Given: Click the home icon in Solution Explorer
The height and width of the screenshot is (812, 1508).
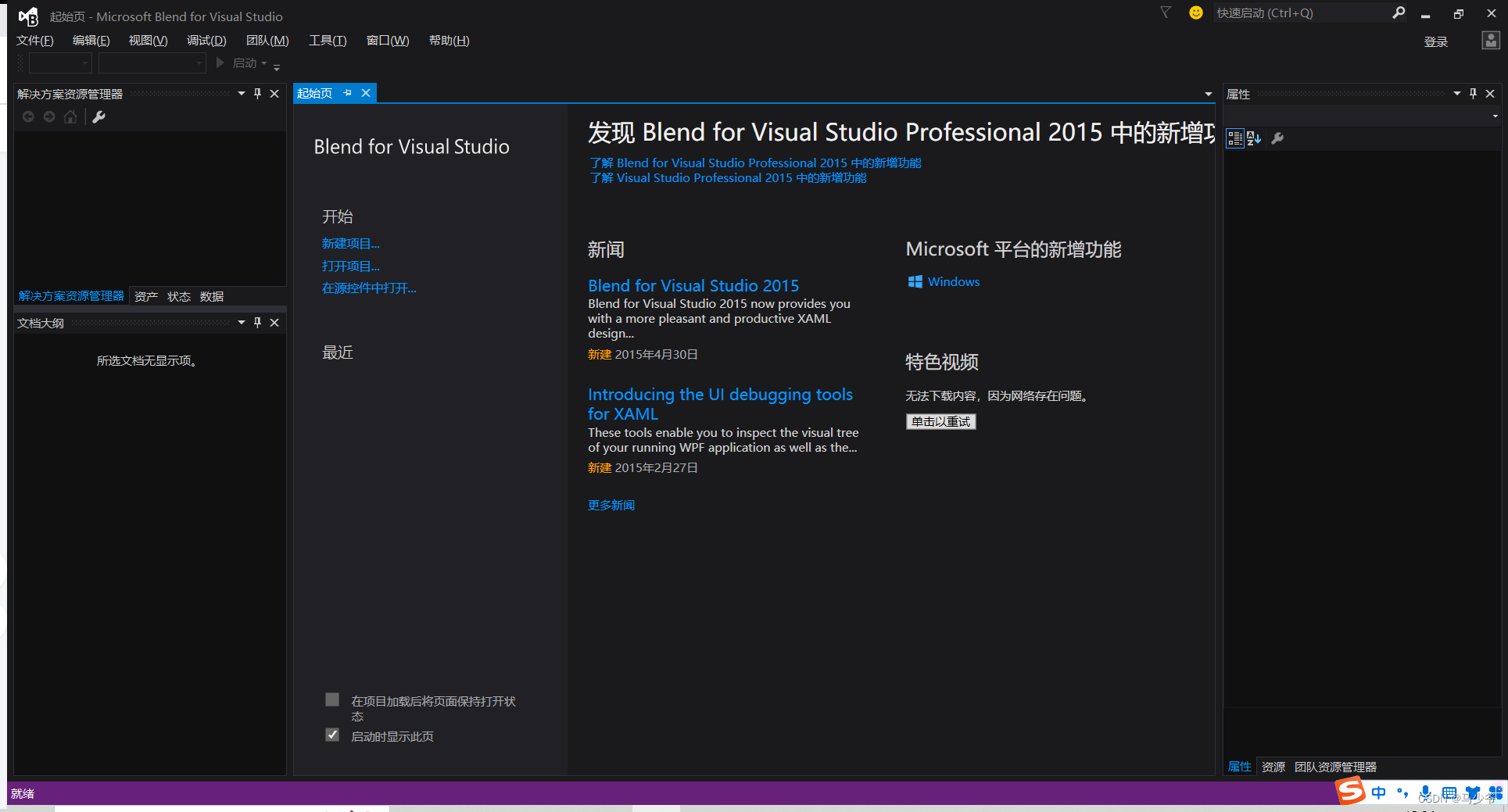Looking at the screenshot, I should pyautogui.click(x=70, y=116).
